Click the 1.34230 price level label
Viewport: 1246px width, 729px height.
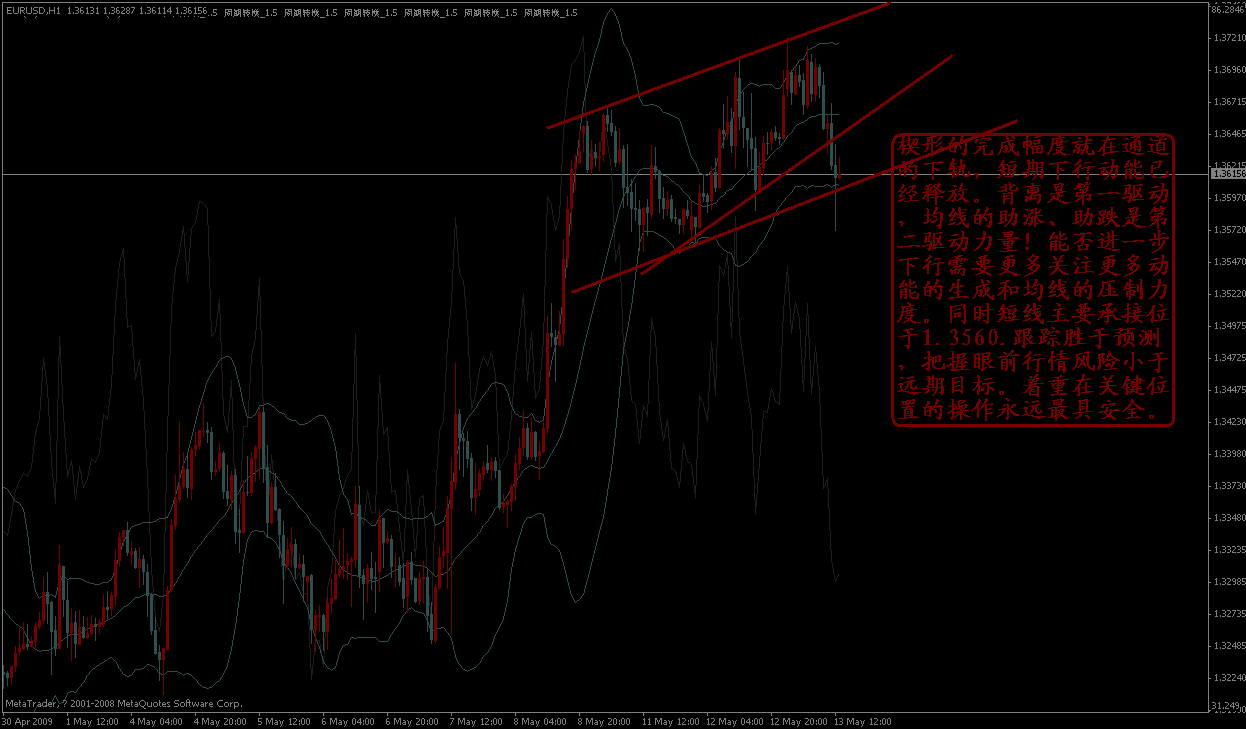pos(1228,422)
